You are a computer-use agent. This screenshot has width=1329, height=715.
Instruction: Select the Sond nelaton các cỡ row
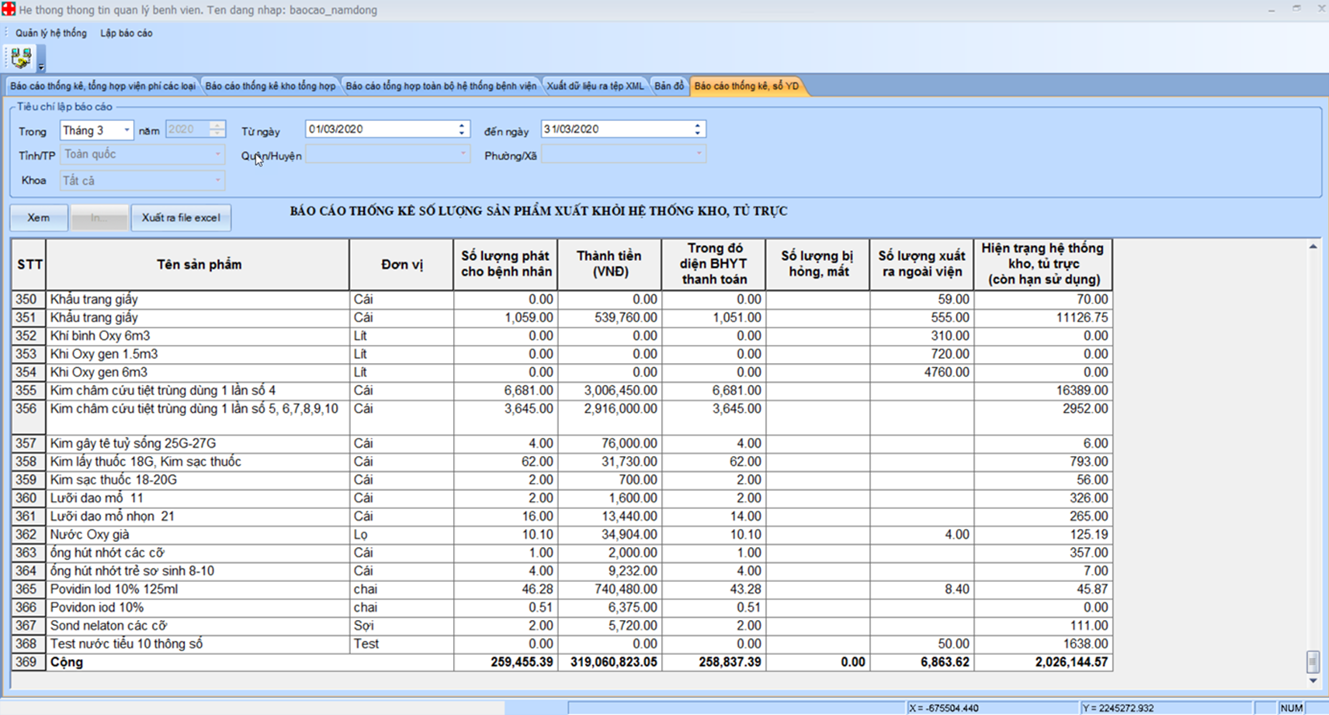coord(562,626)
